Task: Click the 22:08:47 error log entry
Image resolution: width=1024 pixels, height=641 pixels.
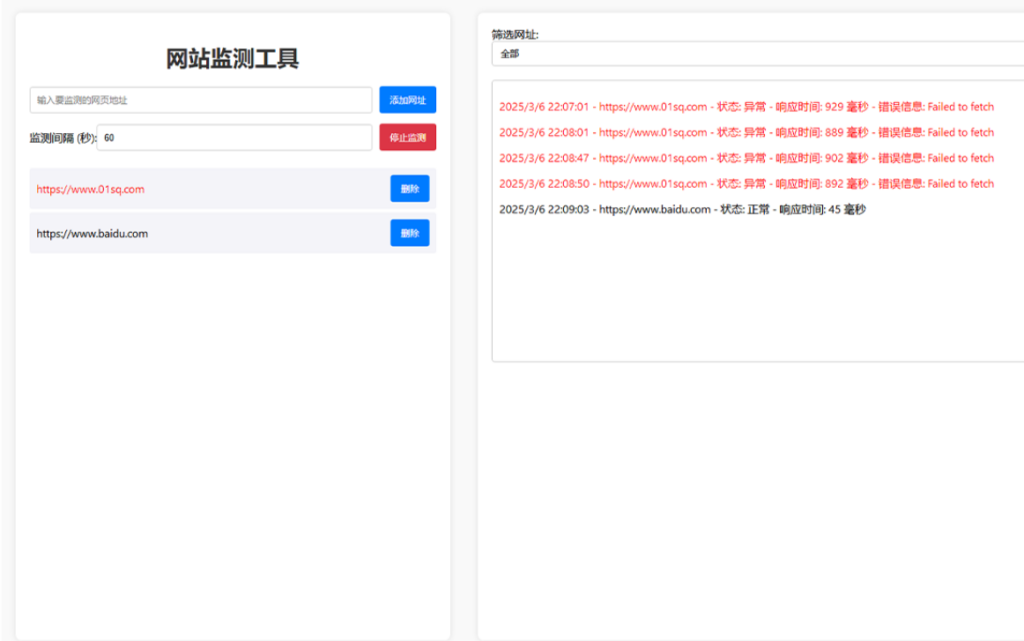Action: point(745,158)
